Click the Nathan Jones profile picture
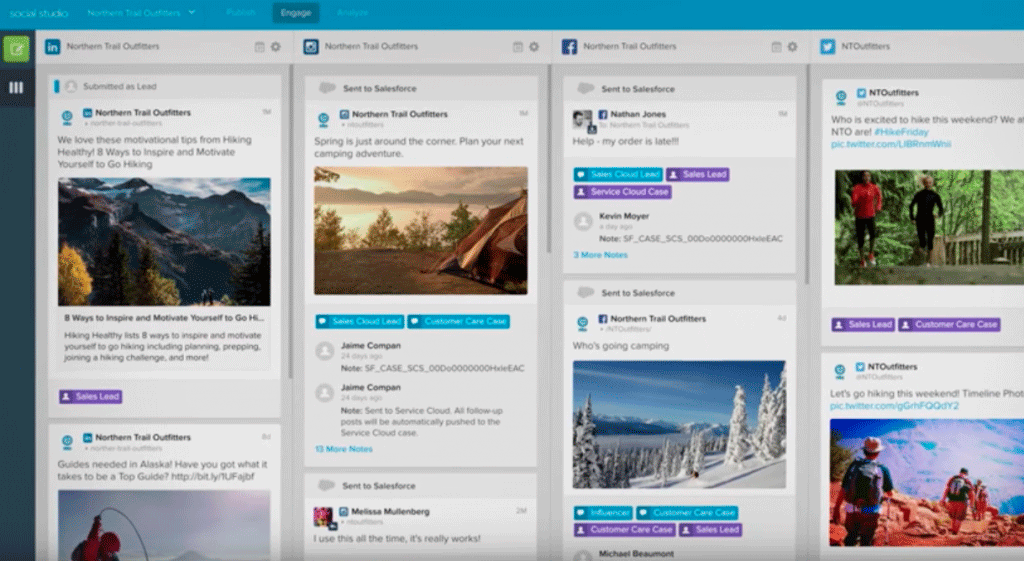 583,120
